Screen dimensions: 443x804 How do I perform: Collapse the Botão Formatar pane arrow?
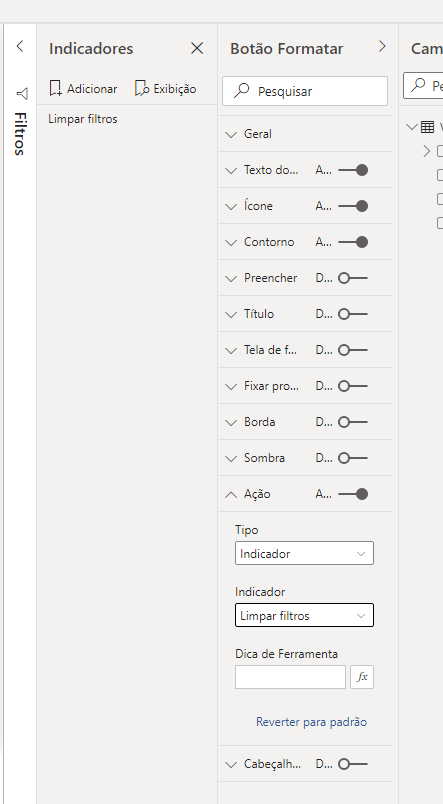click(x=382, y=47)
